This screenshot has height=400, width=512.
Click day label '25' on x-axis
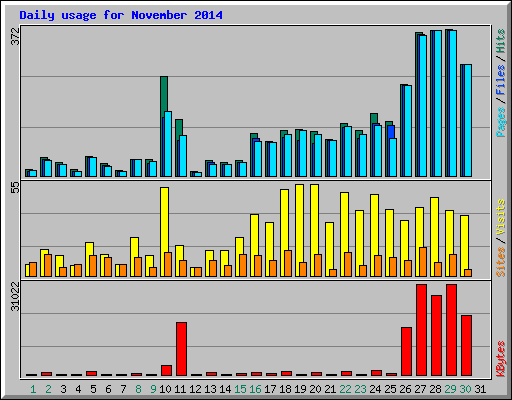point(390,389)
